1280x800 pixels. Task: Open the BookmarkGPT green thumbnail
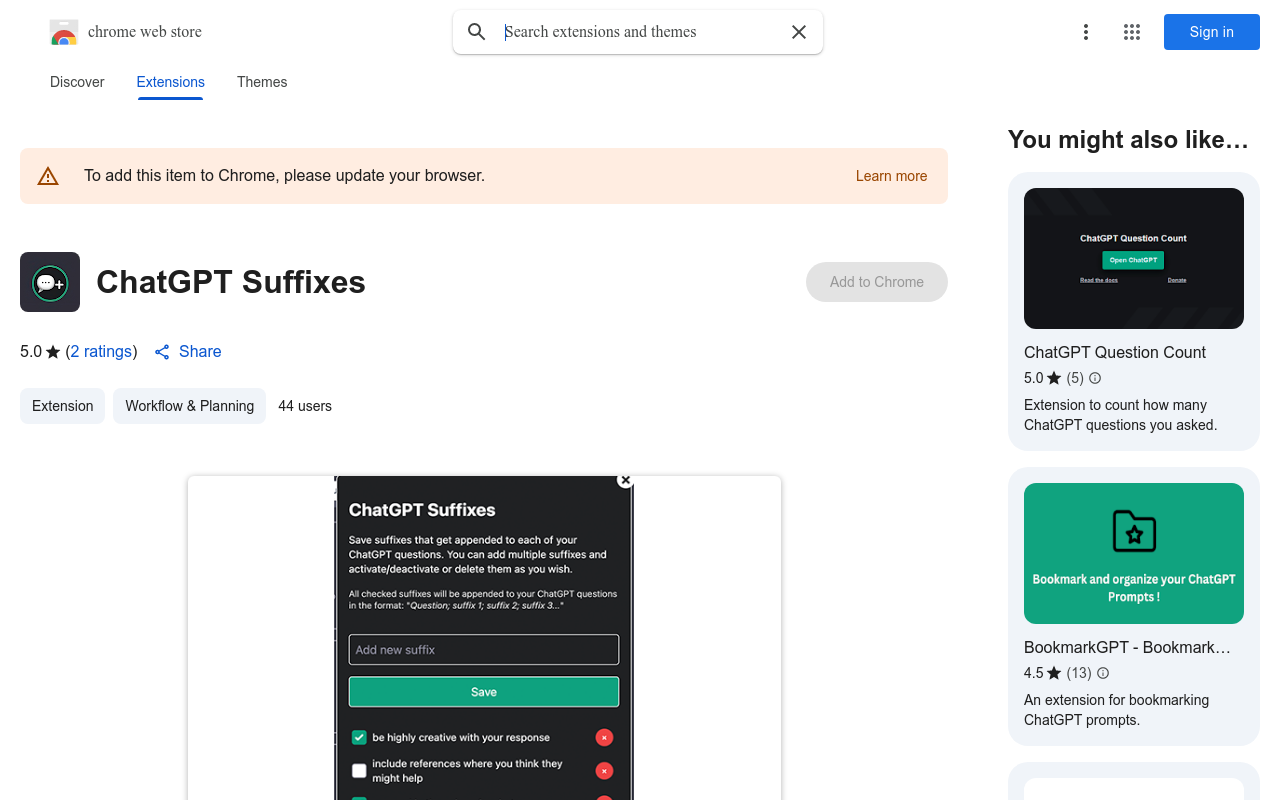tap(1134, 553)
